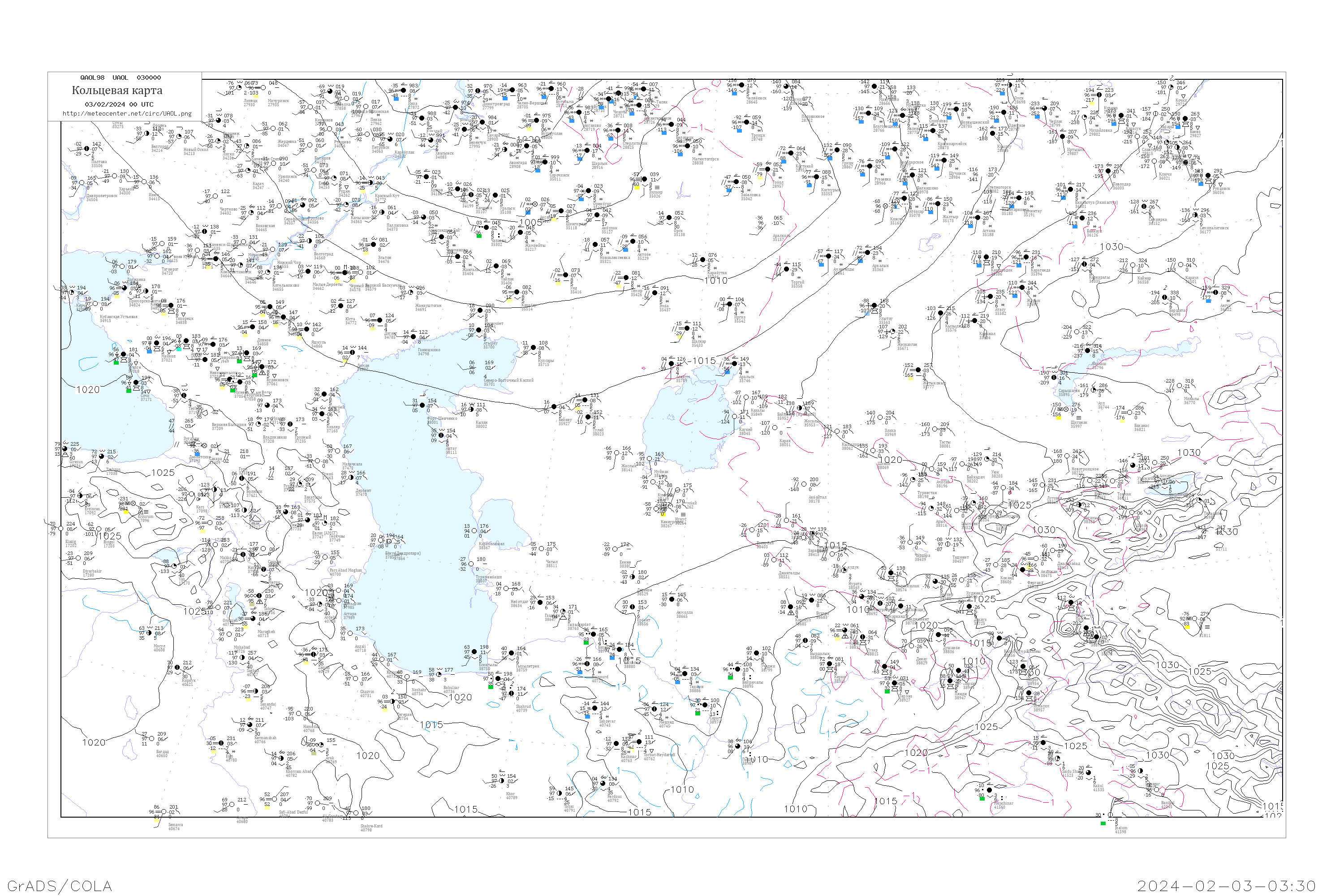Click the 1015 isobar label near Аральск

[704, 361]
